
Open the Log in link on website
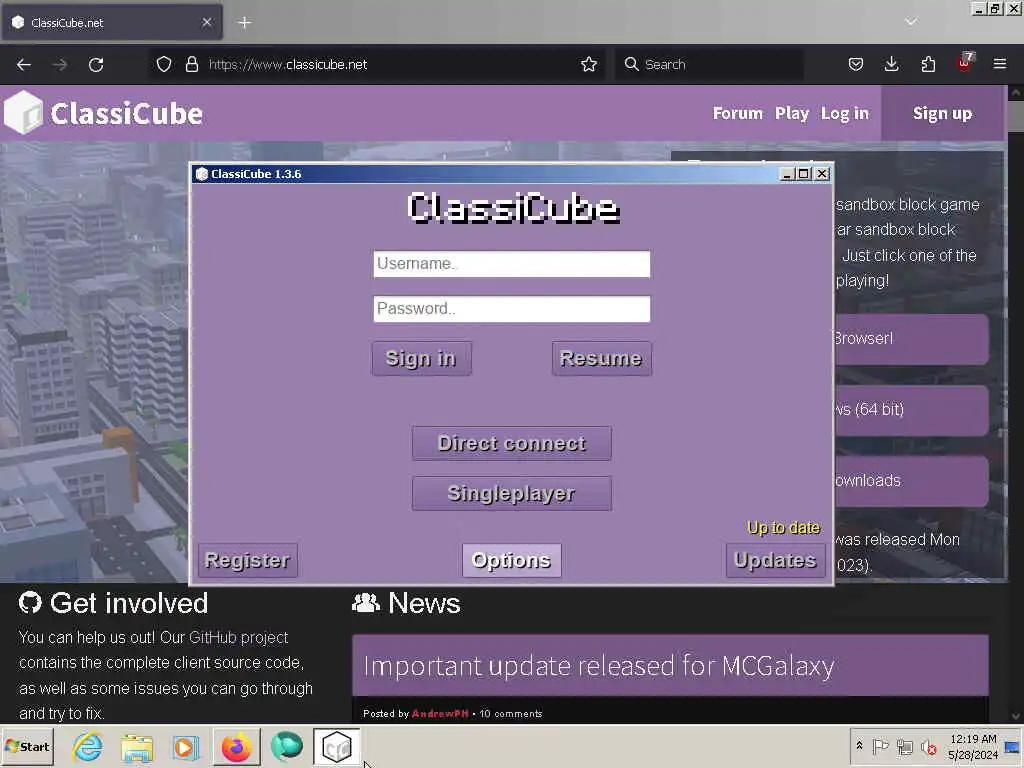(844, 114)
